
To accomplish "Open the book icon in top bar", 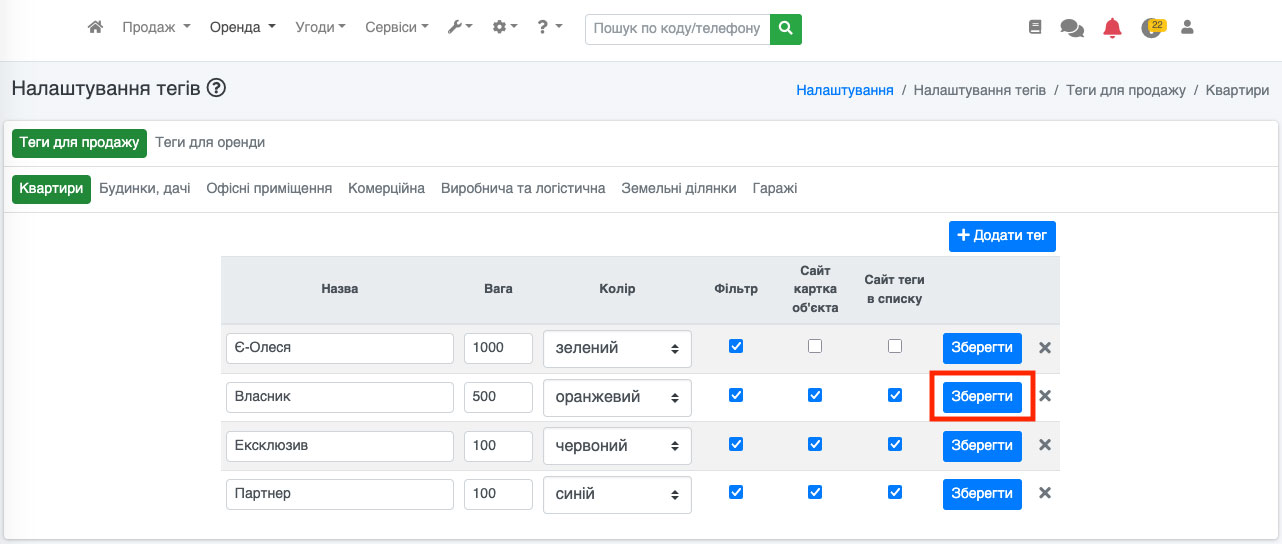I will [x=1035, y=28].
